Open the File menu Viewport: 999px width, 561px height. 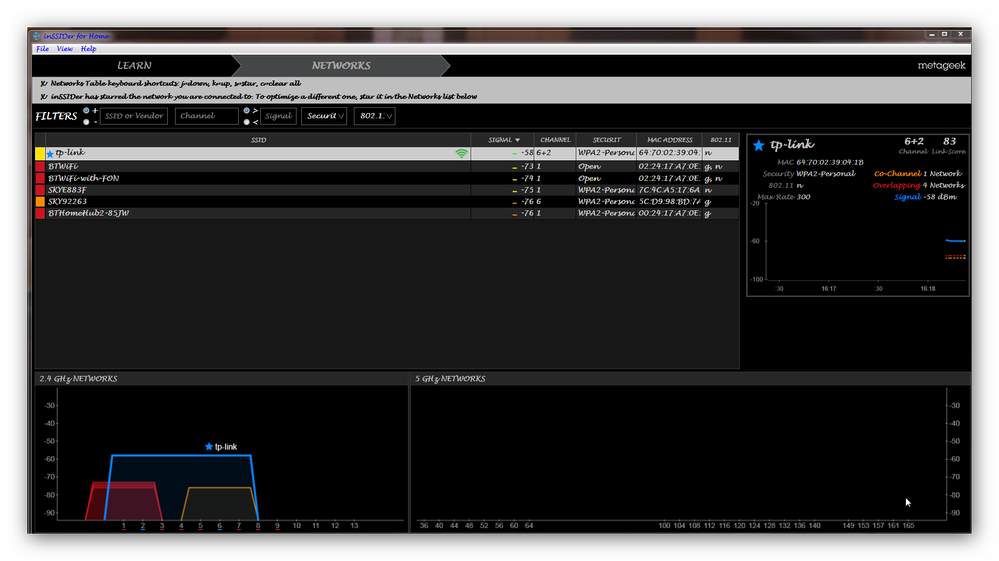point(42,49)
